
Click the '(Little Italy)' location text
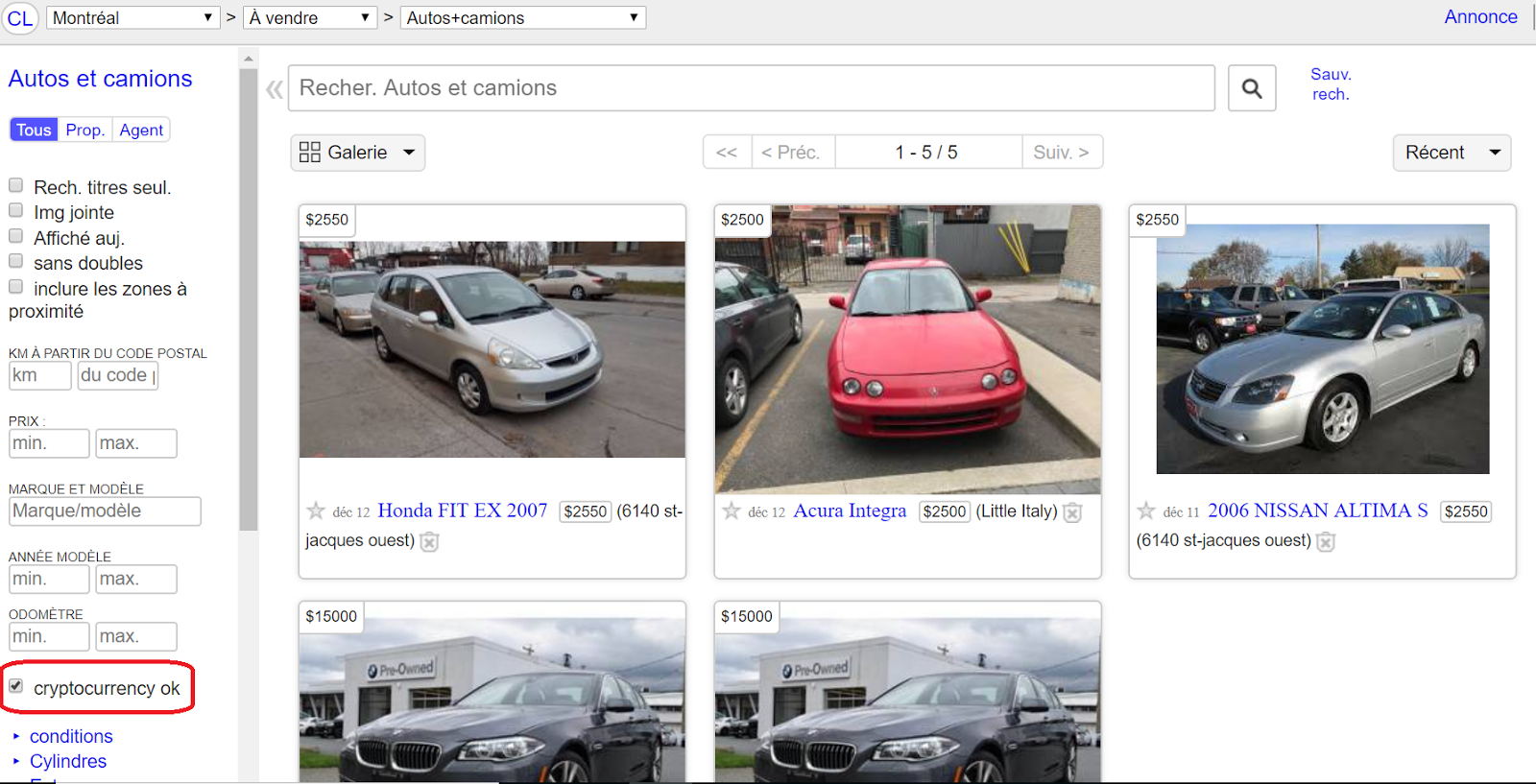(x=1017, y=511)
